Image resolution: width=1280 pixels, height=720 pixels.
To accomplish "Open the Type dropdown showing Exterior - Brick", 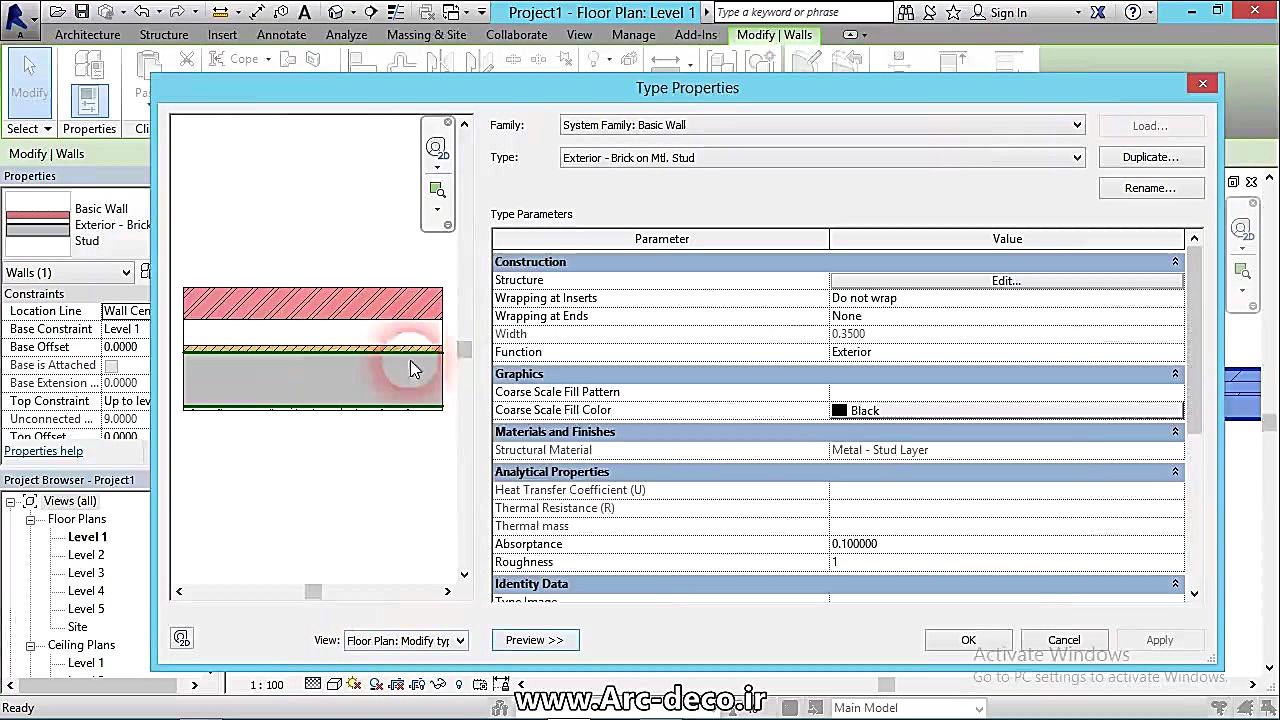I will pyautogui.click(x=822, y=157).
